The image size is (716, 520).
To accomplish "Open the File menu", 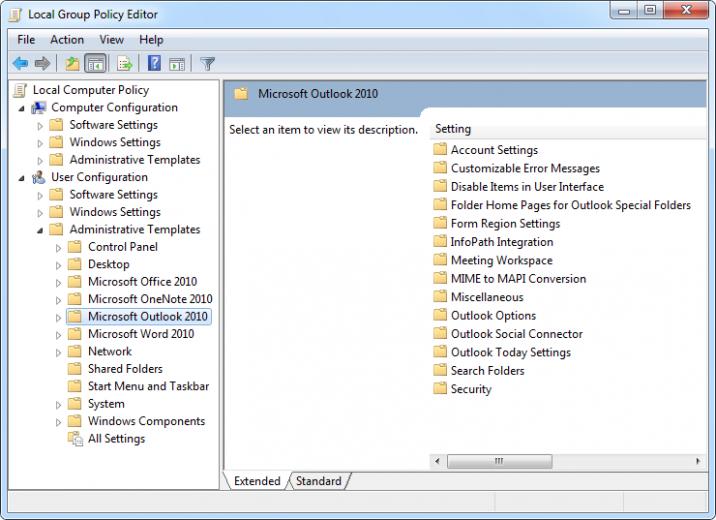I will coord(26,40).
